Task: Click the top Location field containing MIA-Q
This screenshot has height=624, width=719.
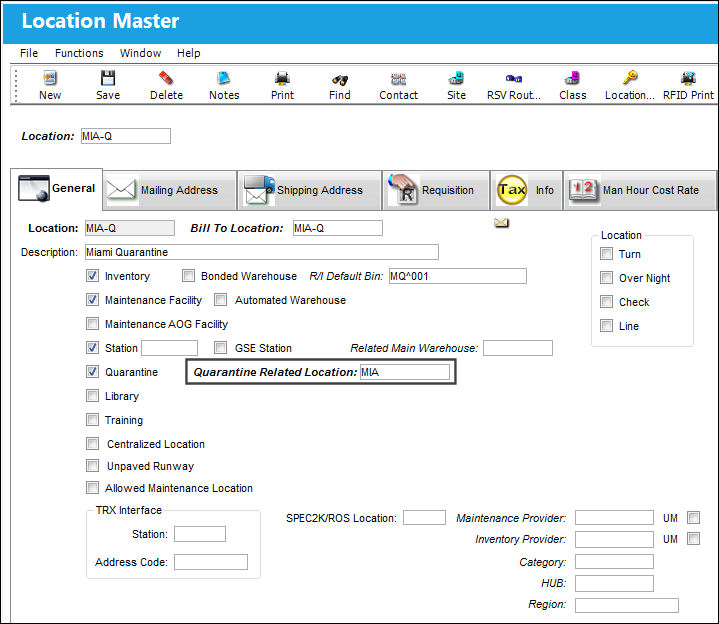Action: tap(126, 136)
